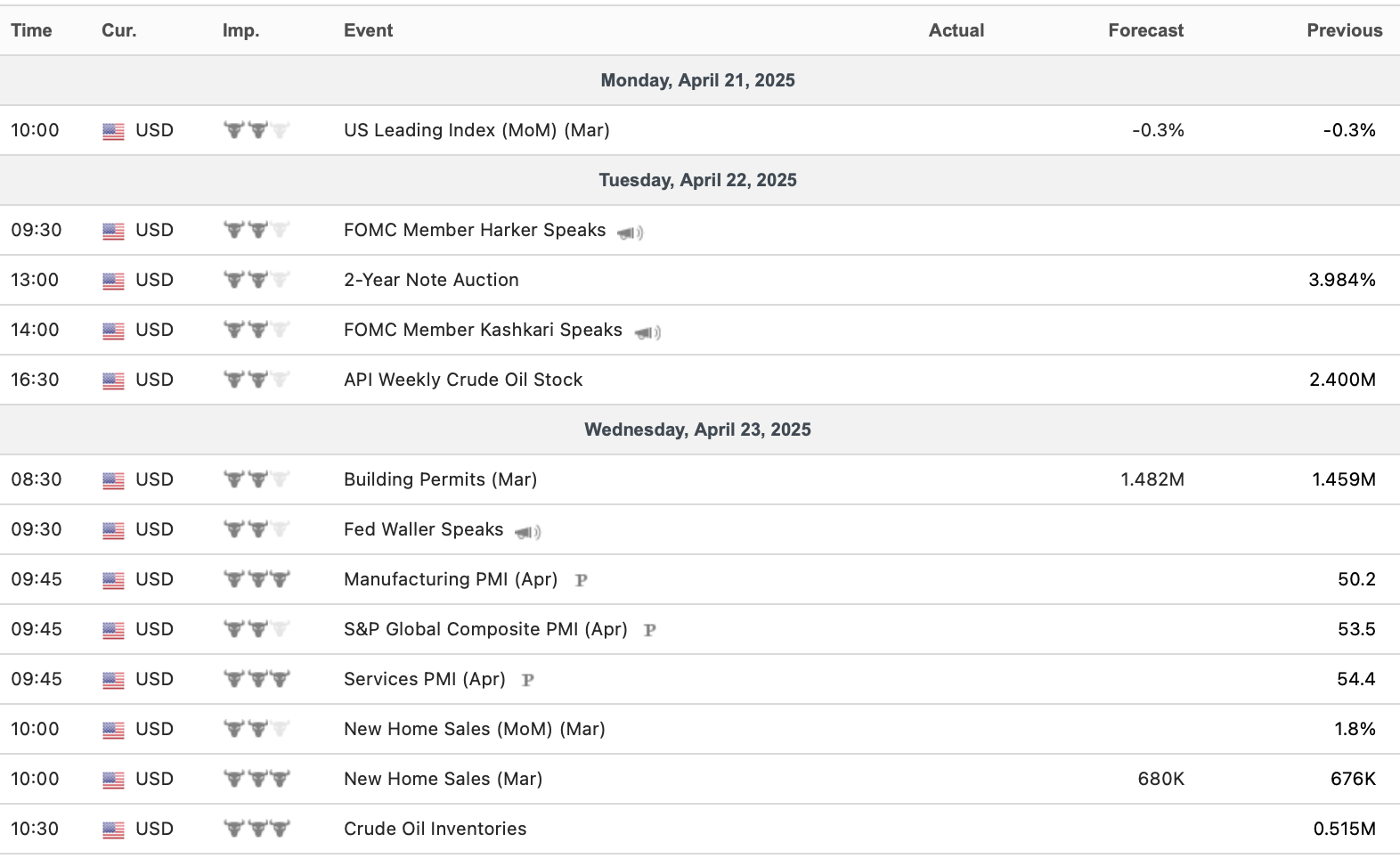Open the 2-Year Note Auction event
Image resolution: width=1400 pixels, height=859 pixels.
(431, 280)
